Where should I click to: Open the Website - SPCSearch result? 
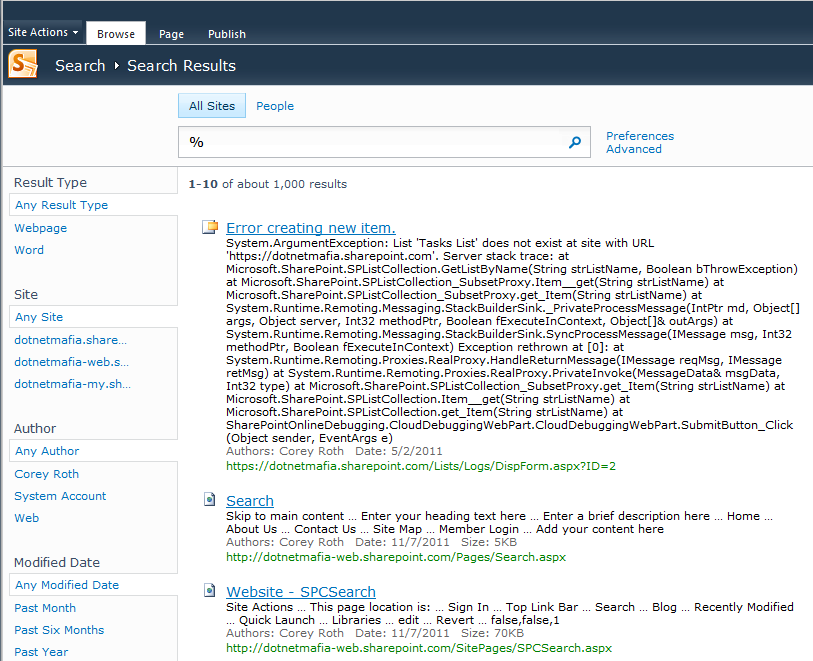pyautogui.click(x=301, y=592)
